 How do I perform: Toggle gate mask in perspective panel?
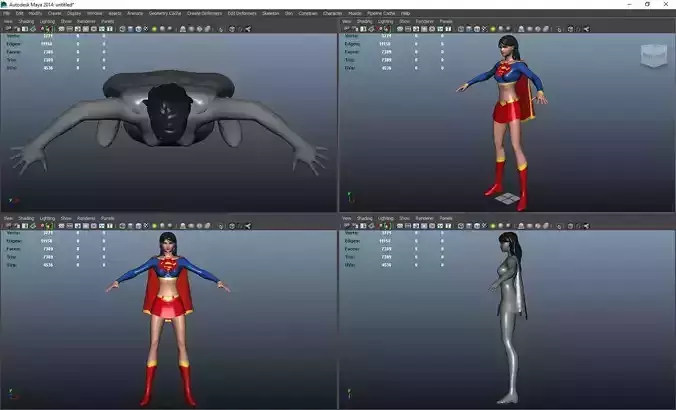pyautogui.click(x=424, y=29)
